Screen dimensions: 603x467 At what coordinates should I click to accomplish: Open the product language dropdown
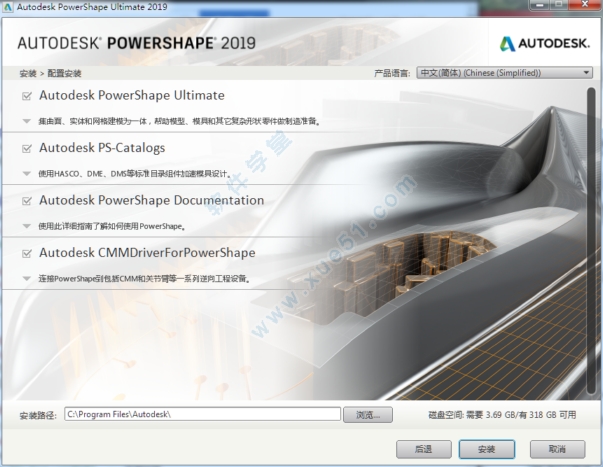[505, 73]
